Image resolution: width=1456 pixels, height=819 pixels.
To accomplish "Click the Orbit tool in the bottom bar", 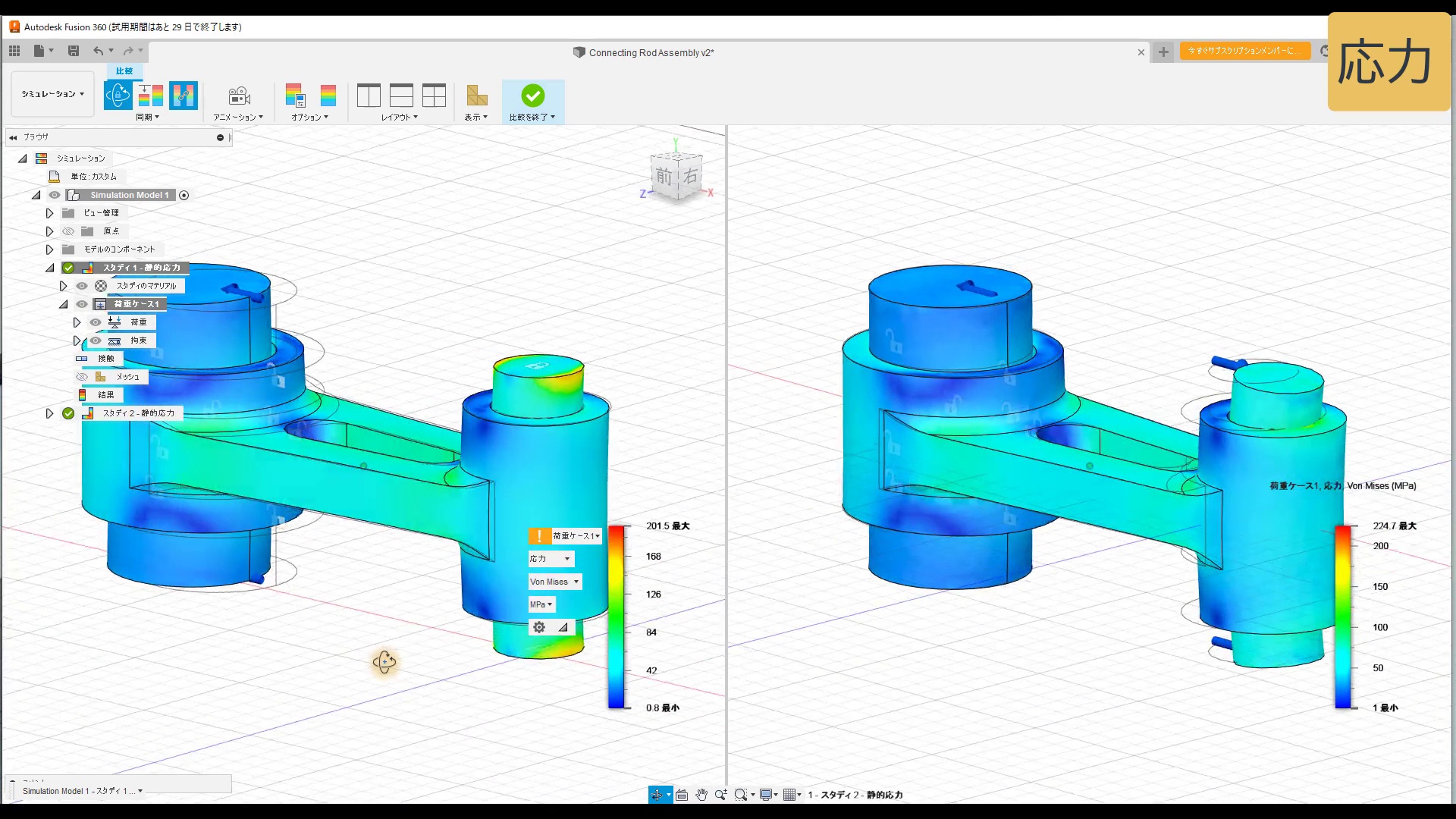I will [x=657, y=795].
